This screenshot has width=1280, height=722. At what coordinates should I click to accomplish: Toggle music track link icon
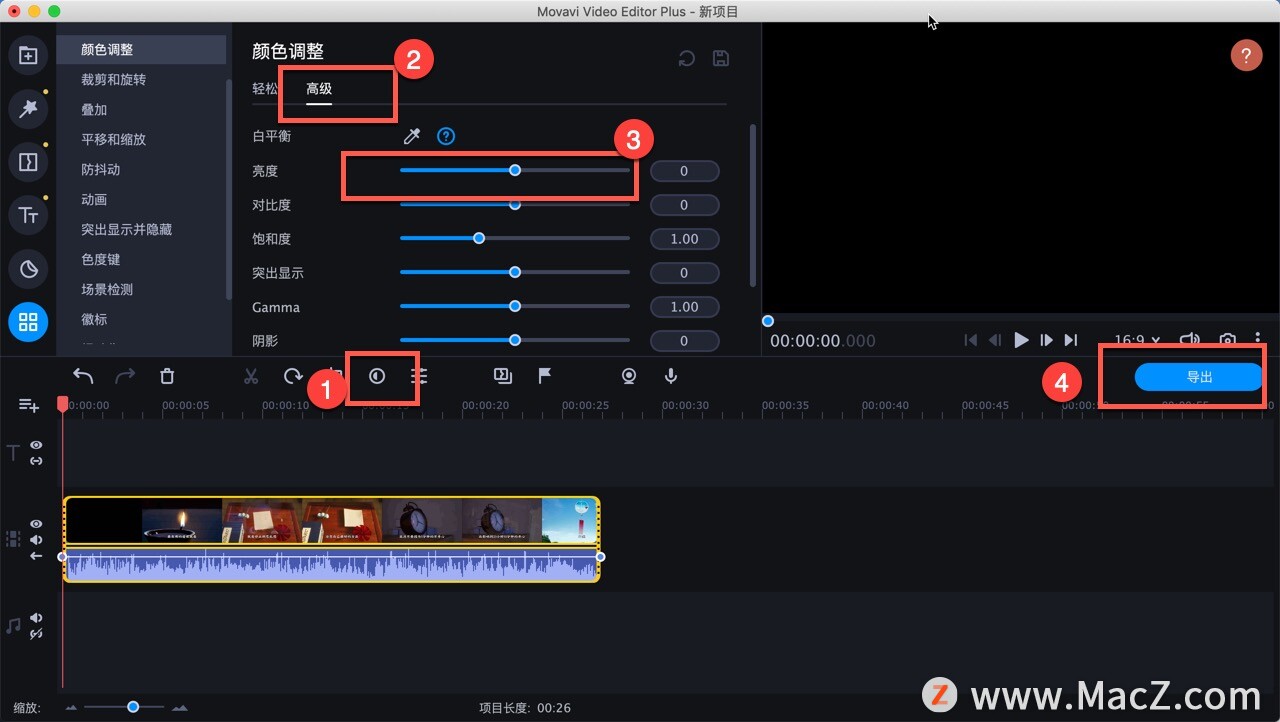[x=36, y=634]
